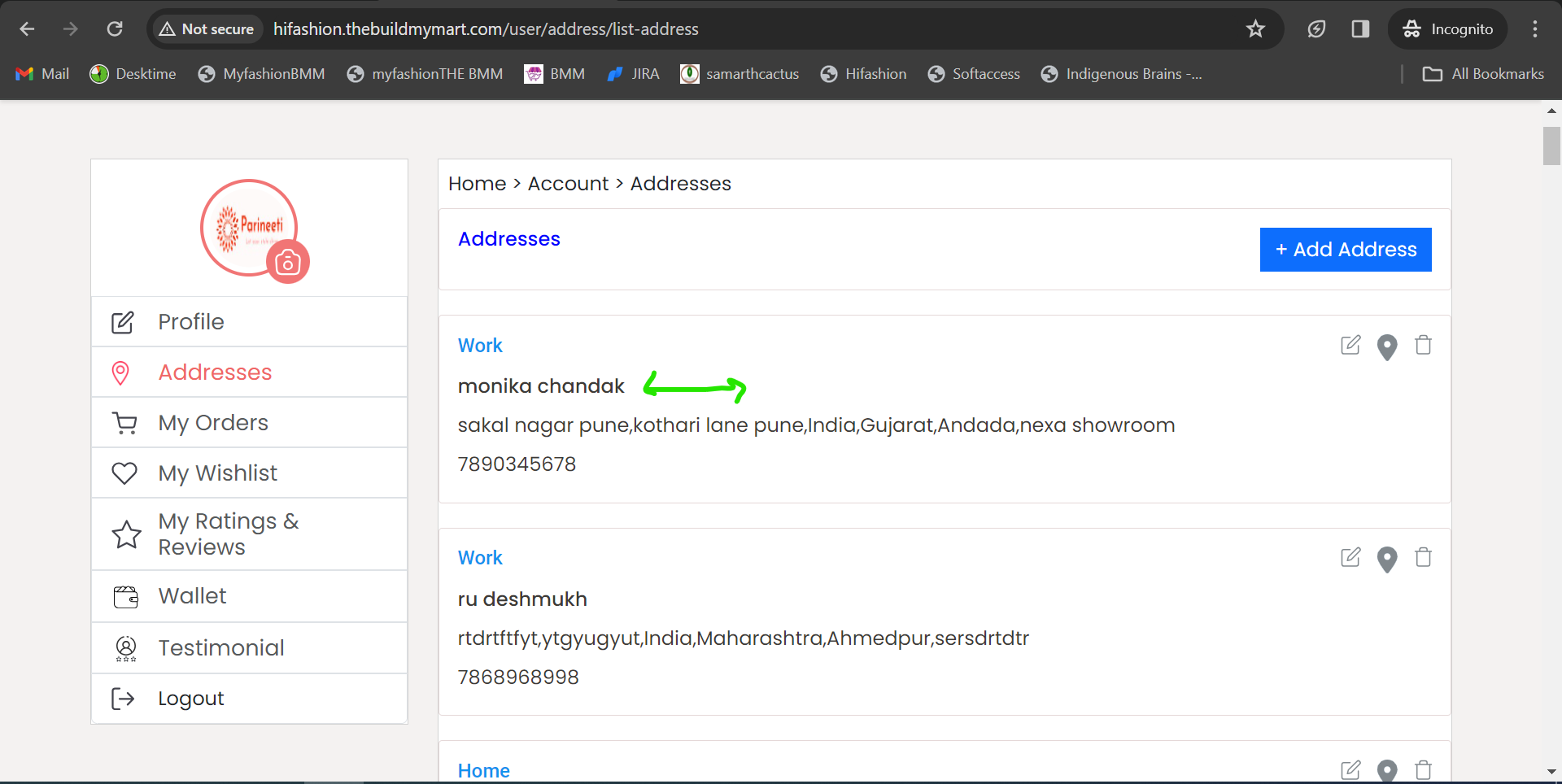This screenshot has width=1562, height=784.
Task: Click Logout in sidebar
Action: point(249,699)
